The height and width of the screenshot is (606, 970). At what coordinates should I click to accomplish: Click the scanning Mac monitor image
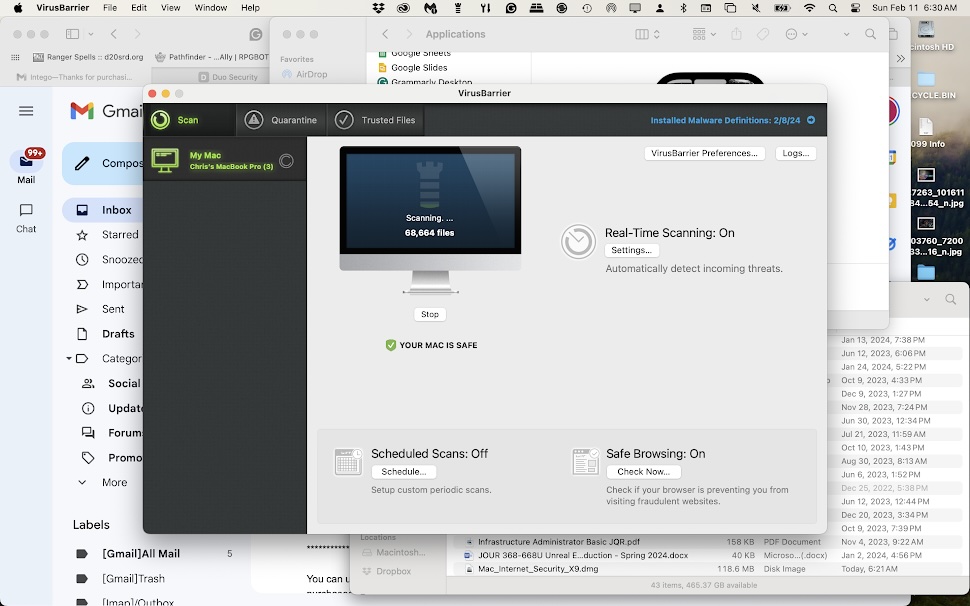pyautogui.click(x=430, y=220)
